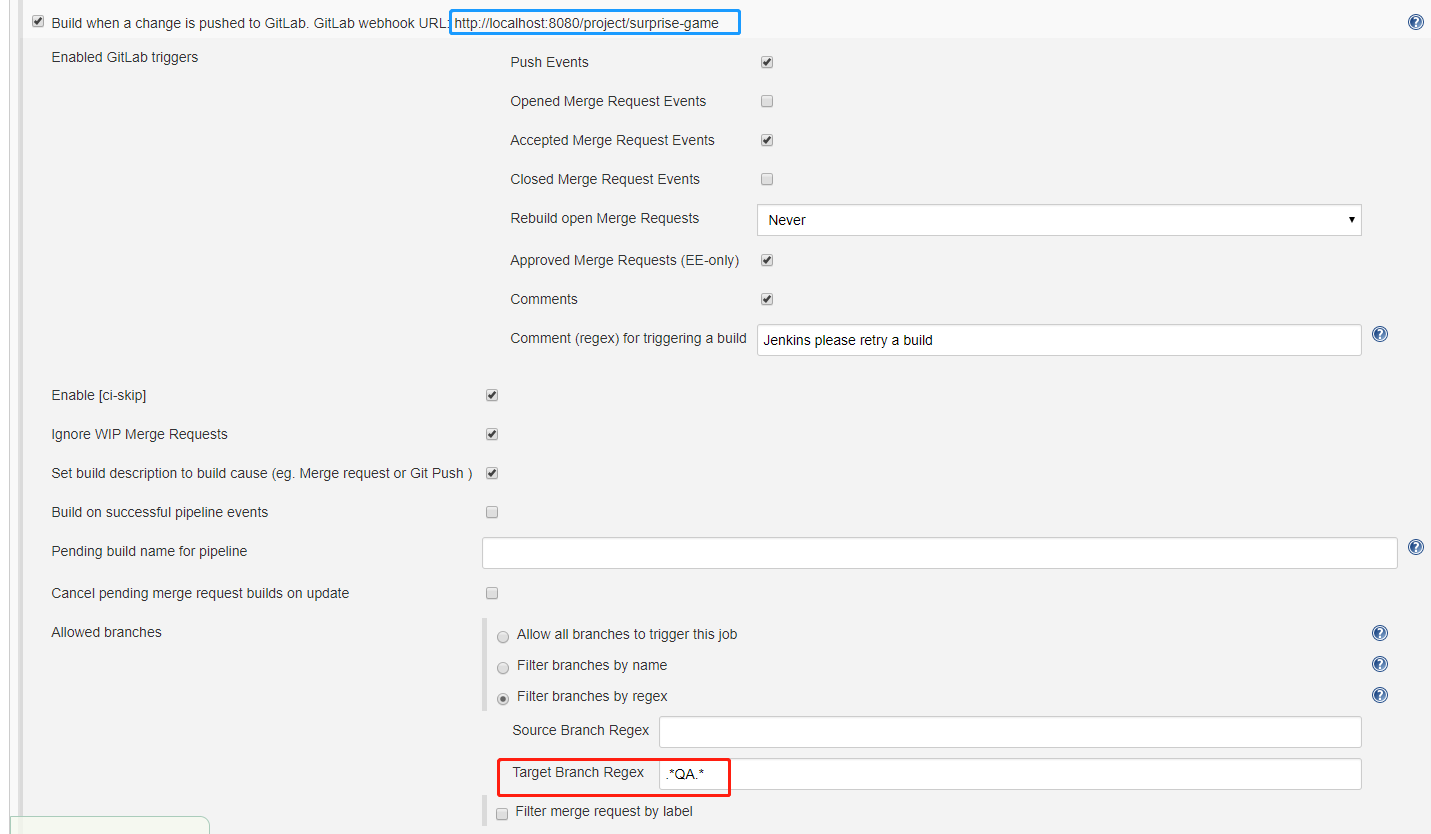Show help for allow all branches option
The image size is (1431, 834).
pos(1380,633)
